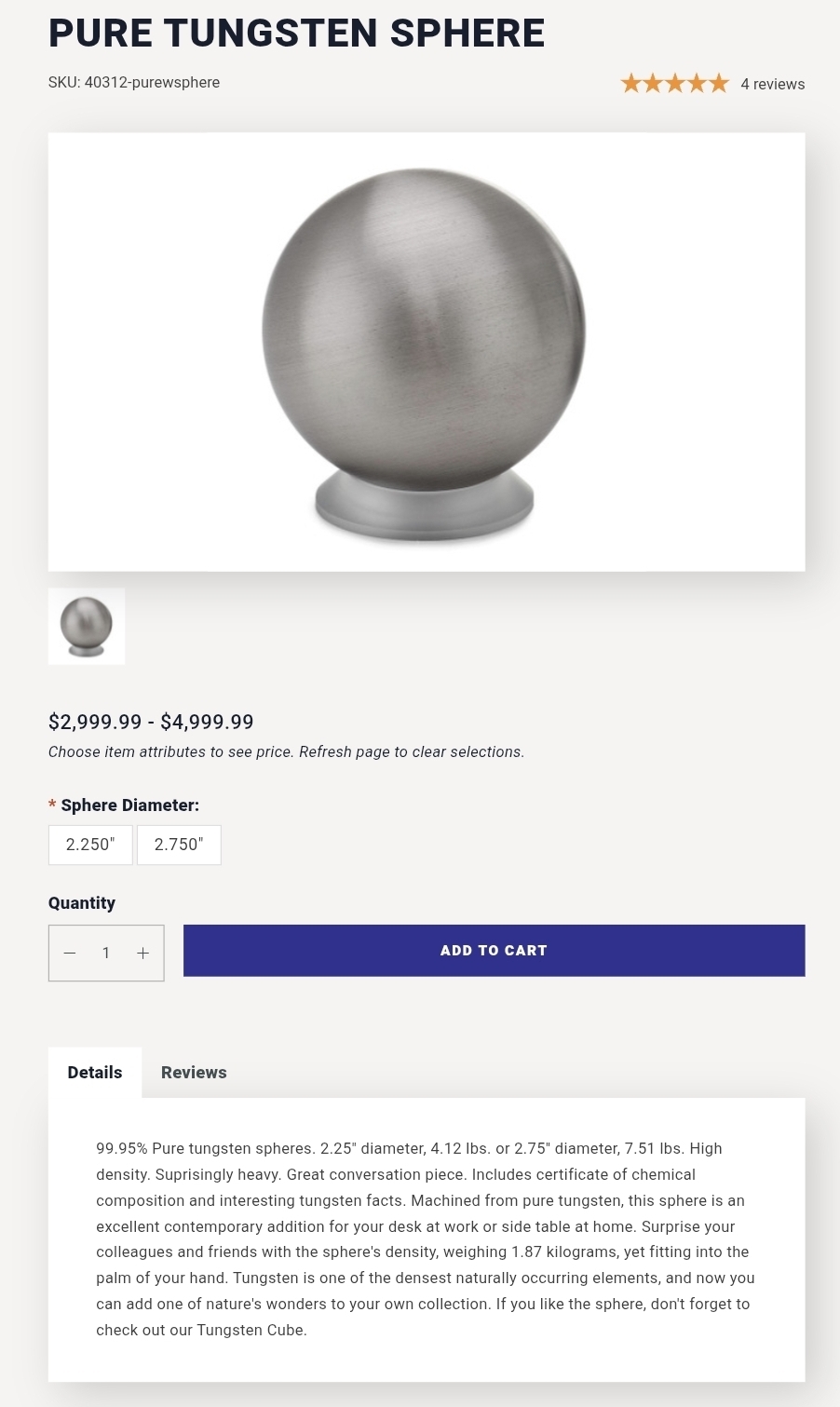Click the minus icon to decrease quantity
The image size is (840, 1407).
pyautogui.click(x=70, y=953)
